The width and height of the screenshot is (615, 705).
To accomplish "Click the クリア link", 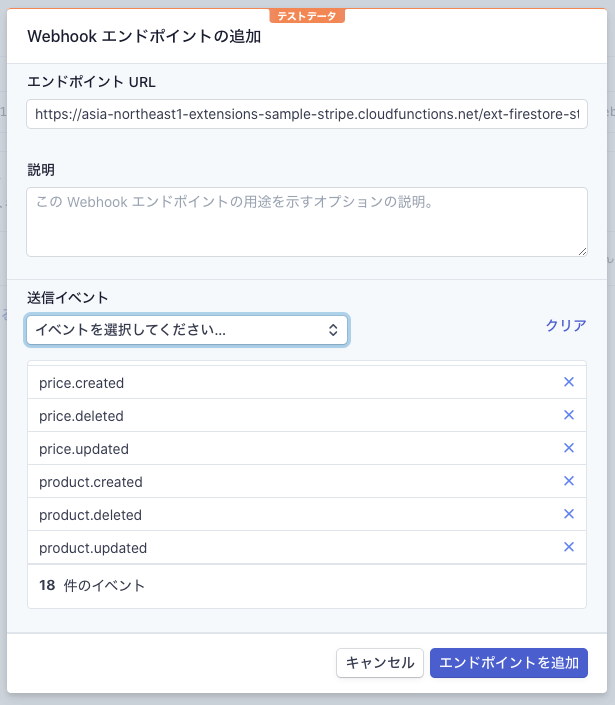I will [566, 325].
